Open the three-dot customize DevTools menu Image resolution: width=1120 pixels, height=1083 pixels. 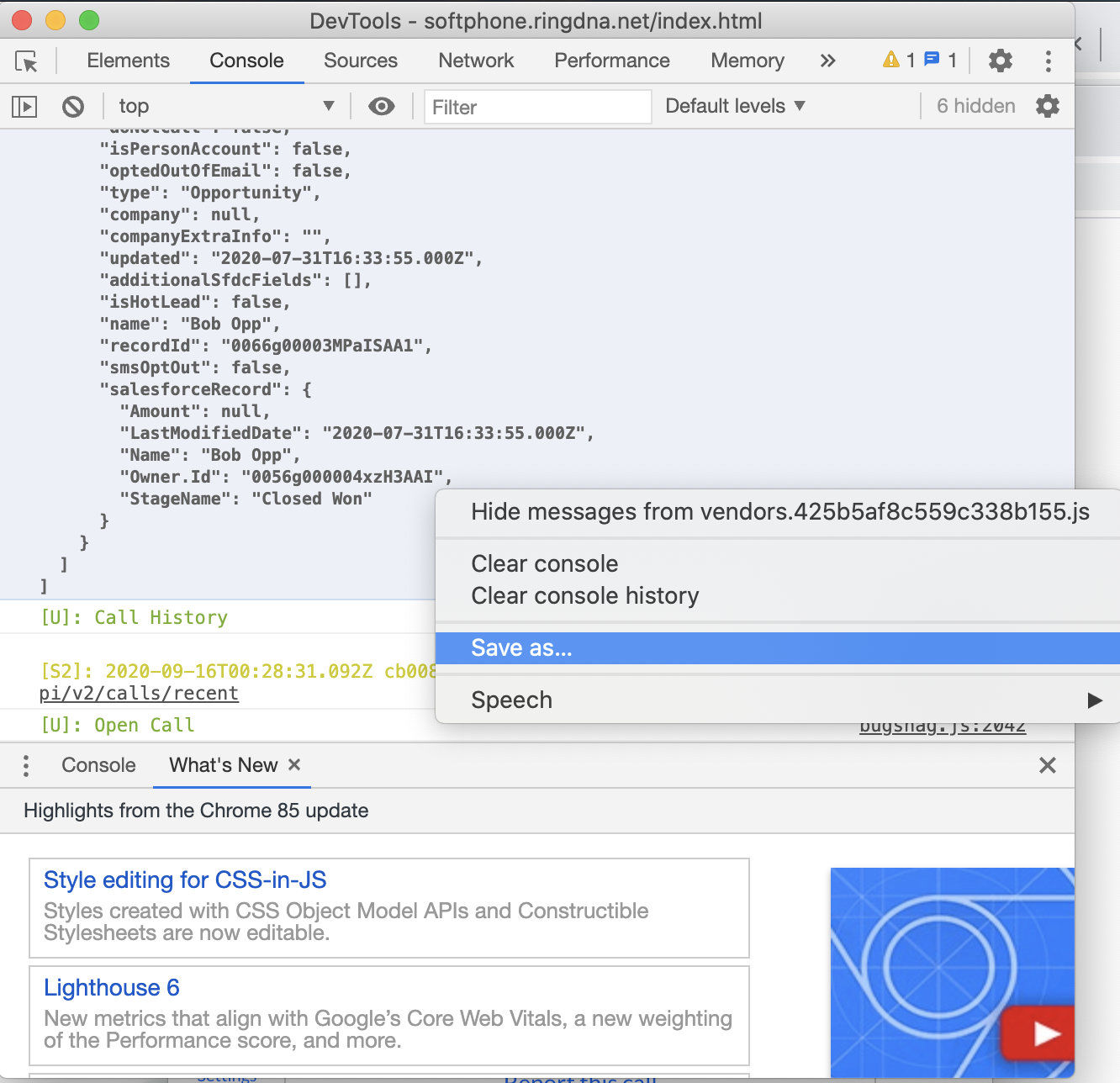tap(1048, 61)
